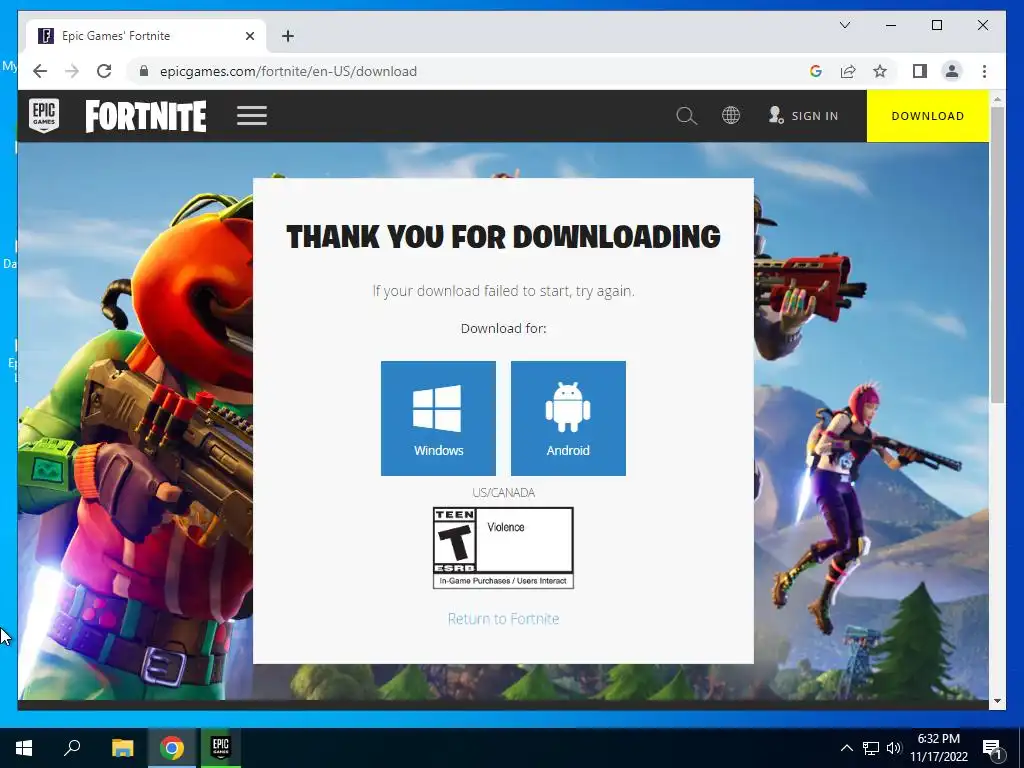Maximize the Chrome window
This screenshot has height=768, width=1024.
point(936,25)
